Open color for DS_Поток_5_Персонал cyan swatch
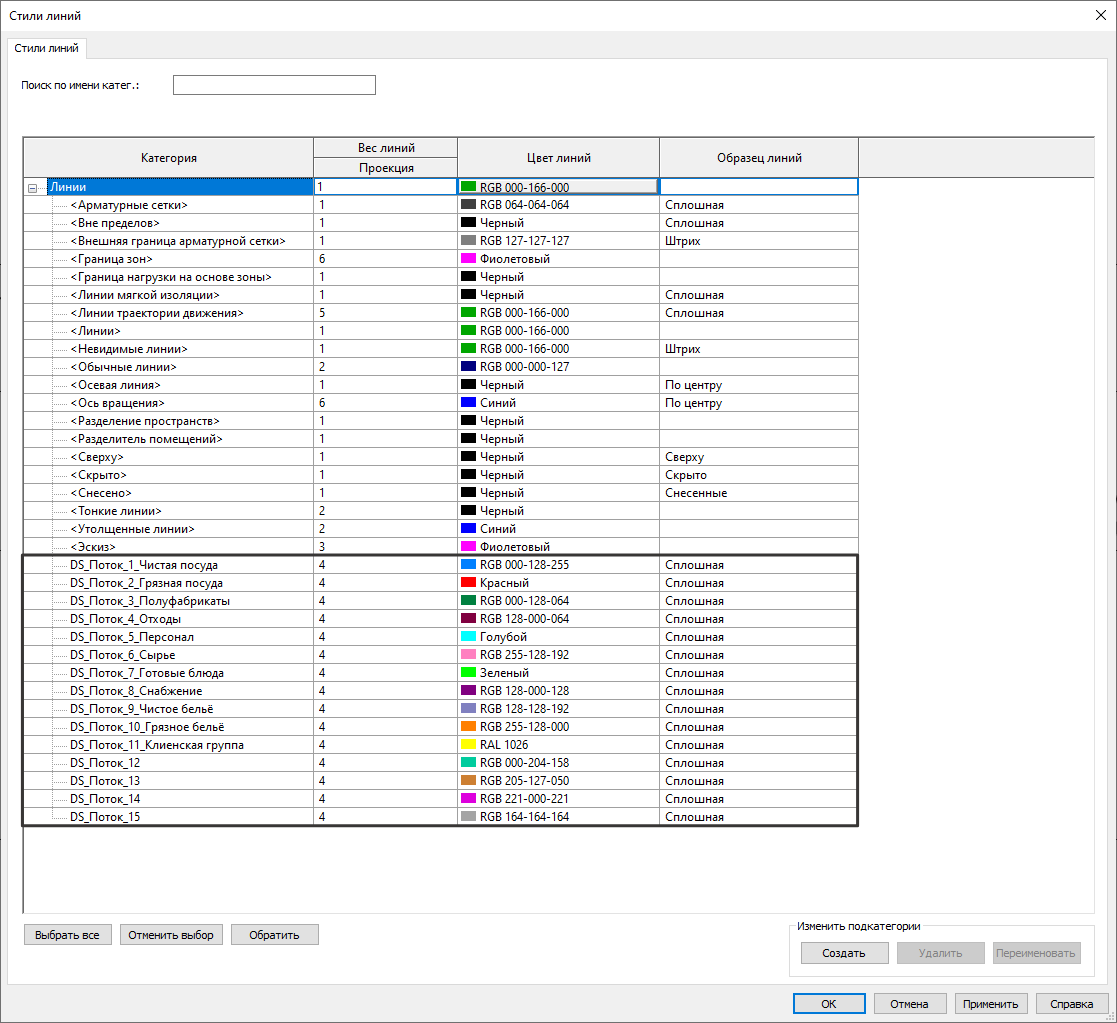The image size is (1117, 1023). point(468,637)
